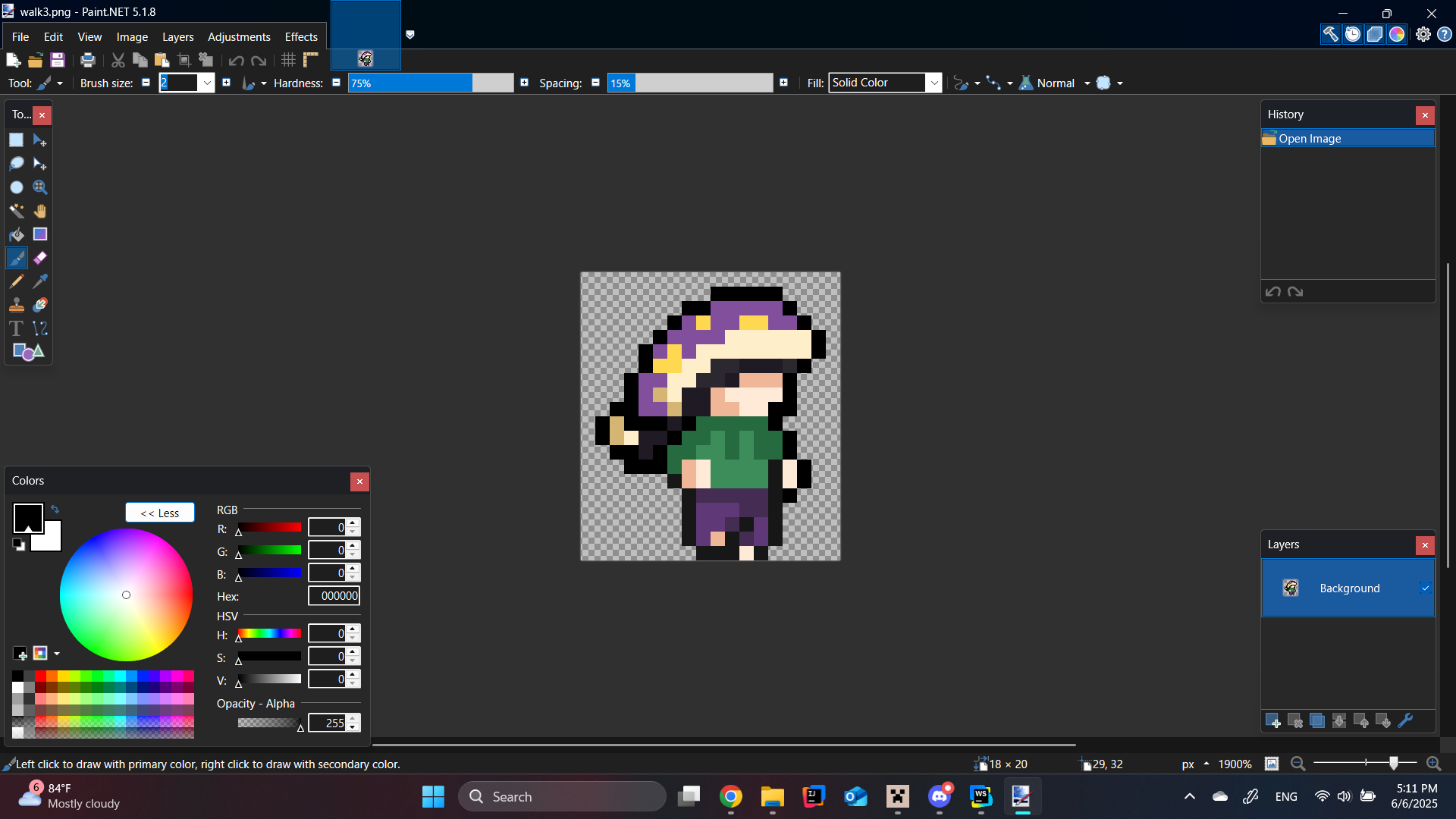Screen dimensions: 1456x819
Task: Toggle the Colors window button
Action: point(1397,34)
